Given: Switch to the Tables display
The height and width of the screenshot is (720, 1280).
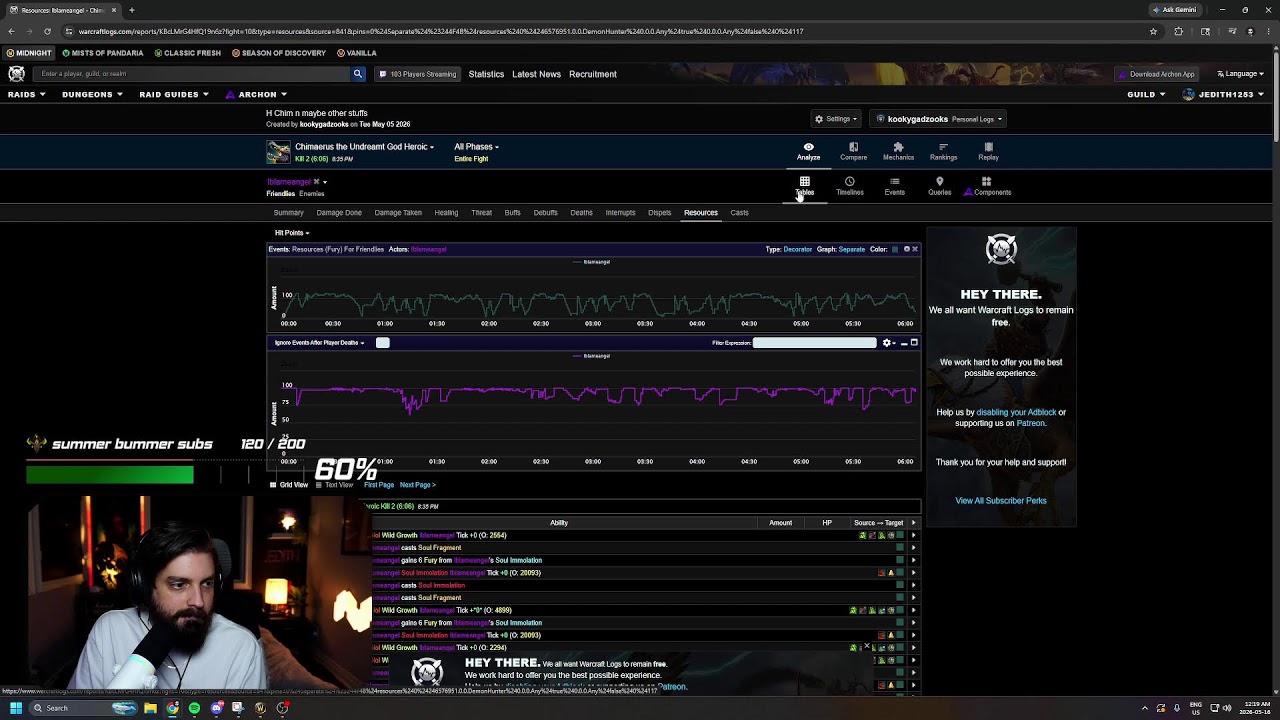Looking at the screenshot, I should tap(804, 186).
